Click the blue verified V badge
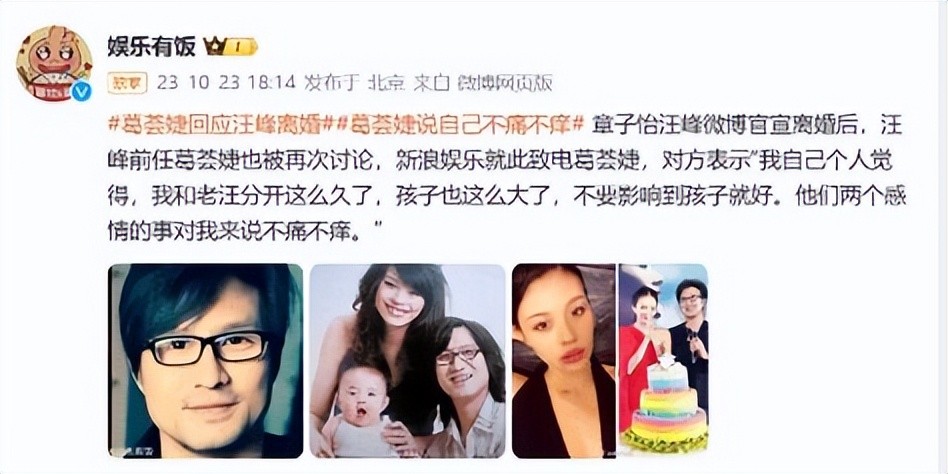Image resolution: width=948 pixels, height=474 pixels. (80, 91)
